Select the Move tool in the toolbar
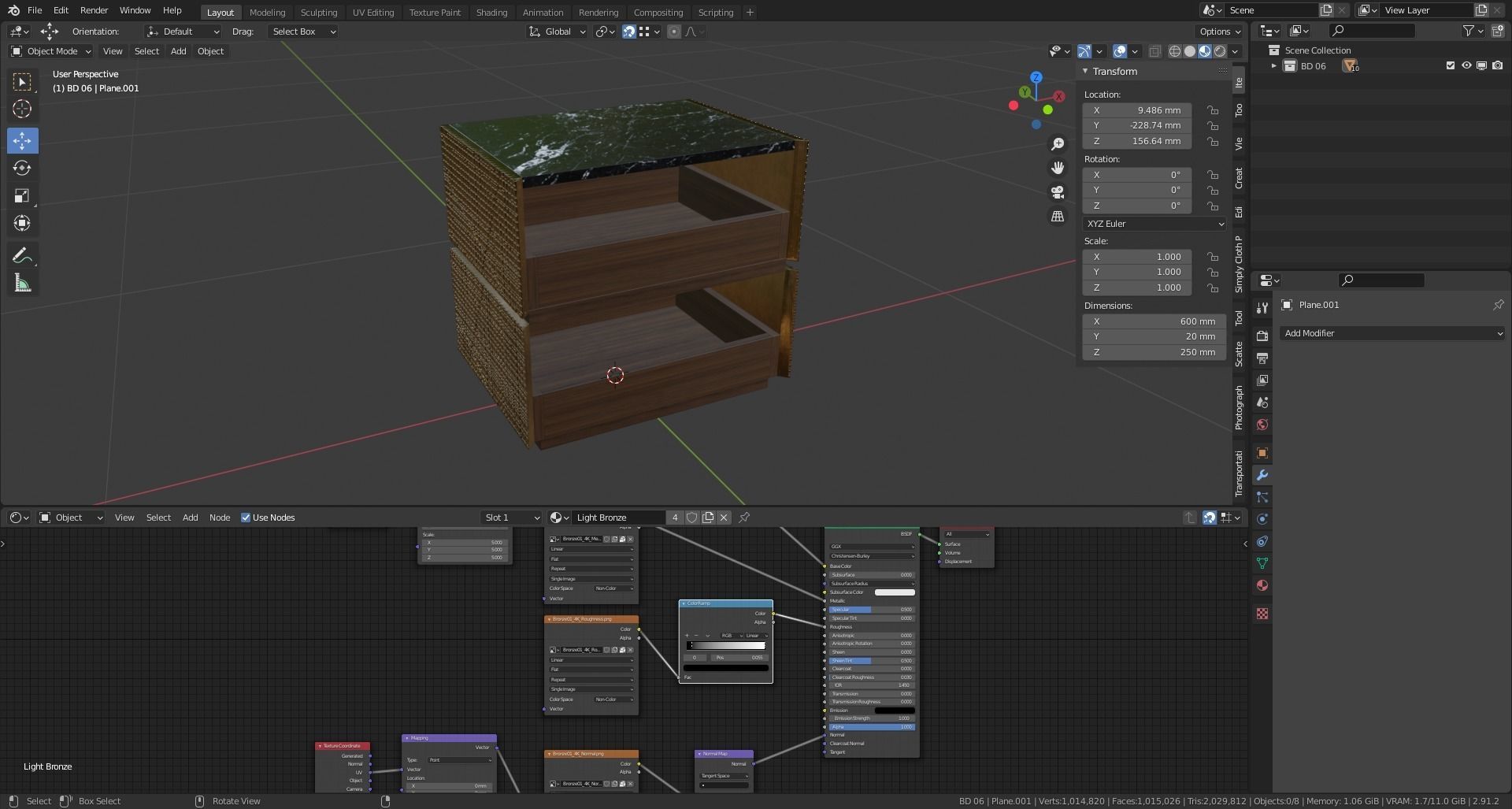1512x809 pixels. pos(22,141)
